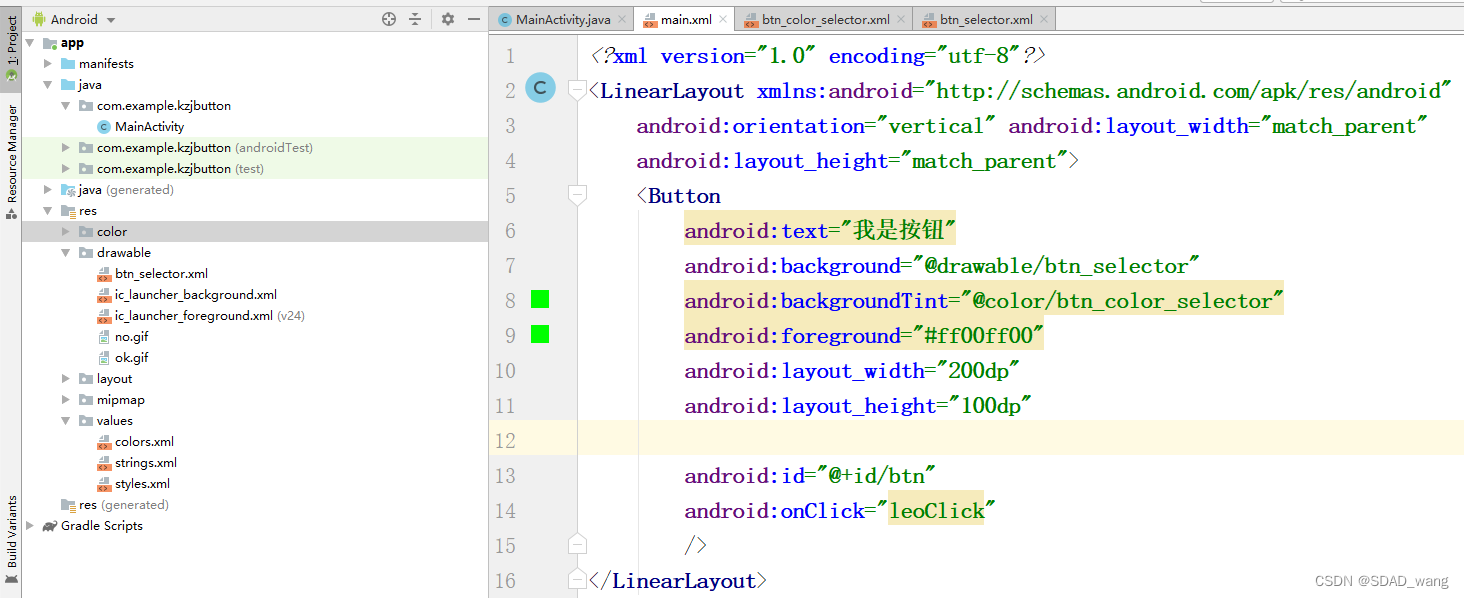Select the res (generated) folder
This screenshot has height=598, width=1464.
coord(124,505)
